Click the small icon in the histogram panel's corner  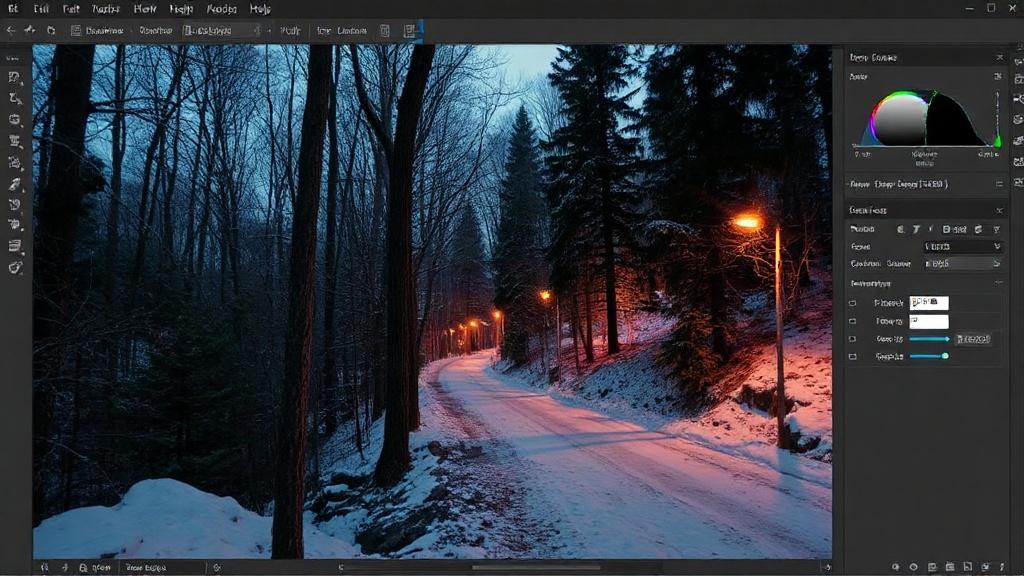(x=998, y=76)
